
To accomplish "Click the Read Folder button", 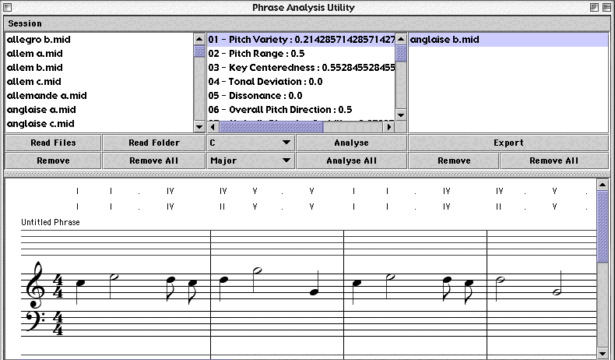I will pos(154,143).
